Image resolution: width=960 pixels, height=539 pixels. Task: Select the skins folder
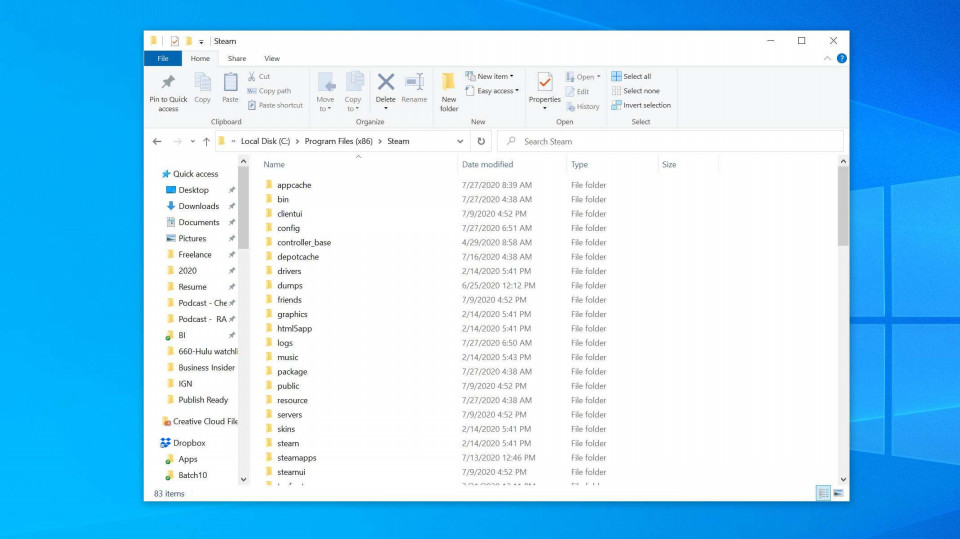click(x=286, y=429)
